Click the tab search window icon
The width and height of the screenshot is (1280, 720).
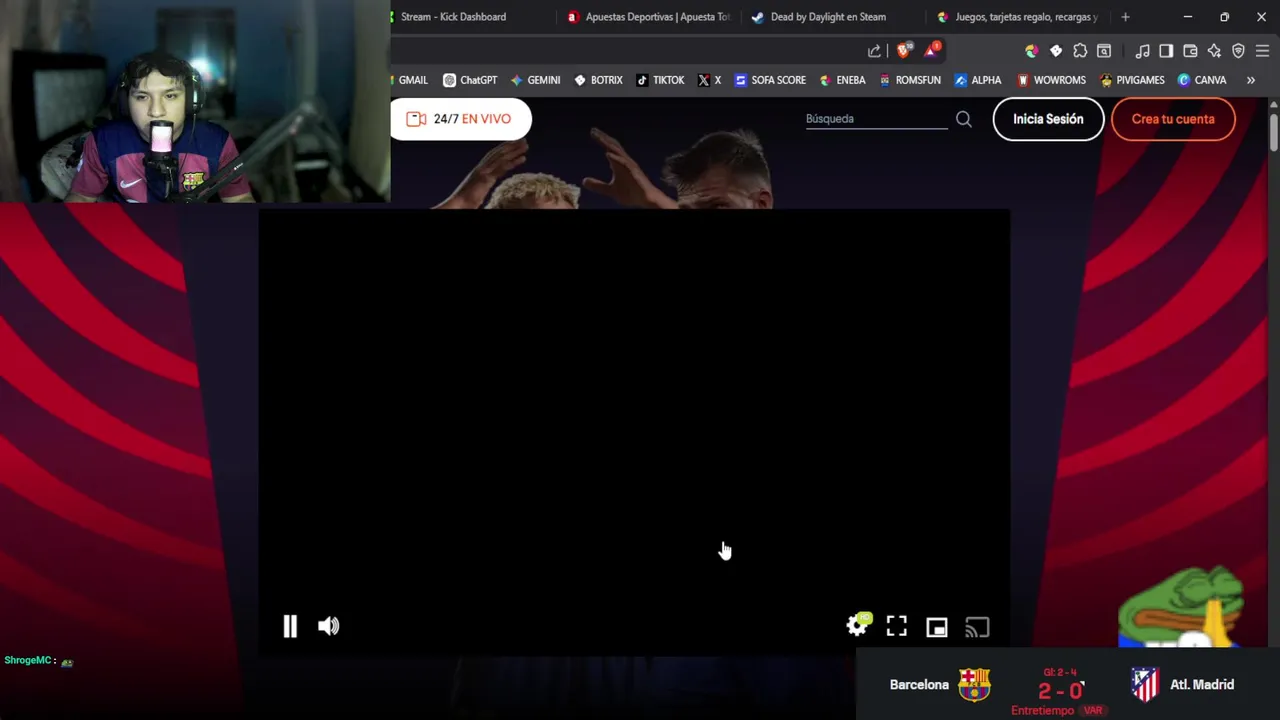point(1104,51)
